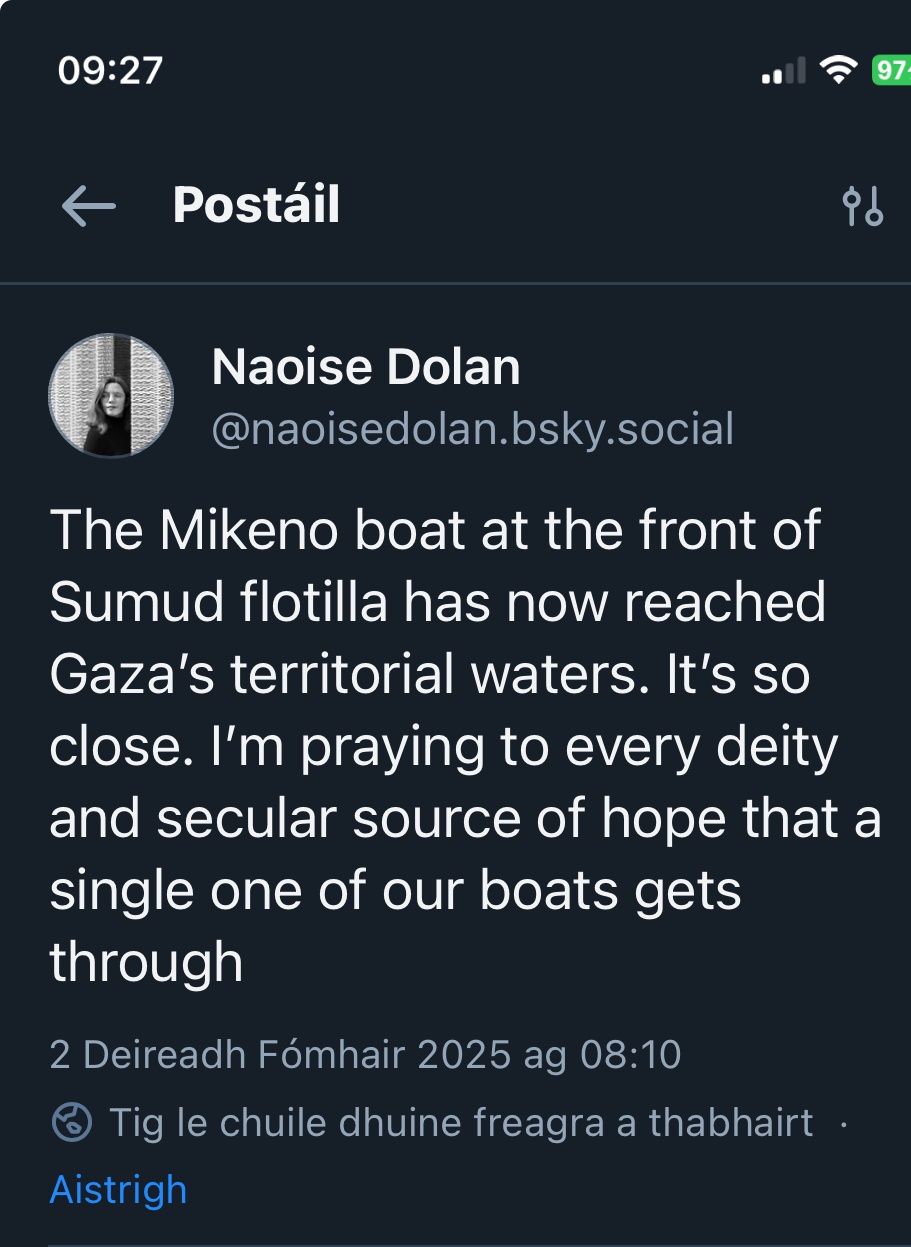Tap the Wi-Fi status icon

pyautogui.click(x=838, y=70)
